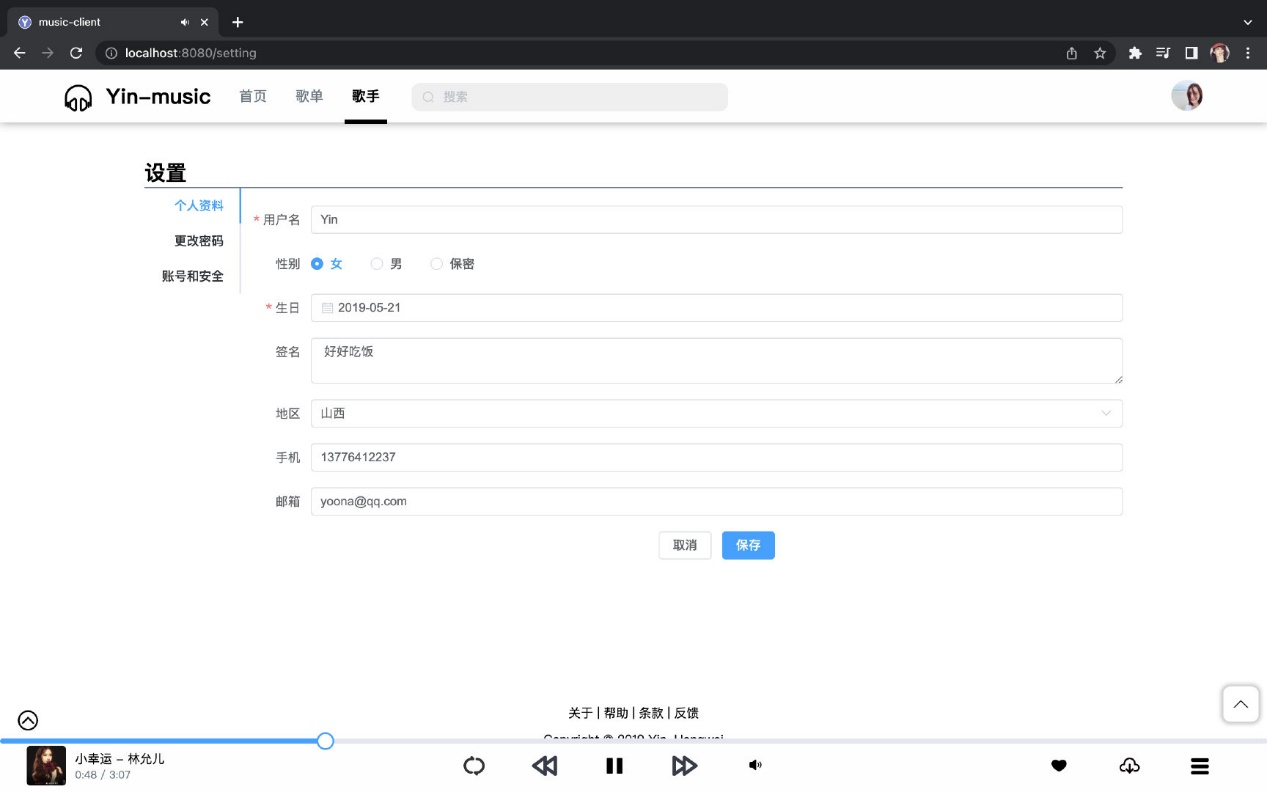Click the scroll-to-top arrow button
This screenshot has height=792, width=1267.
pyautogui.click(x=1240, y=704)
